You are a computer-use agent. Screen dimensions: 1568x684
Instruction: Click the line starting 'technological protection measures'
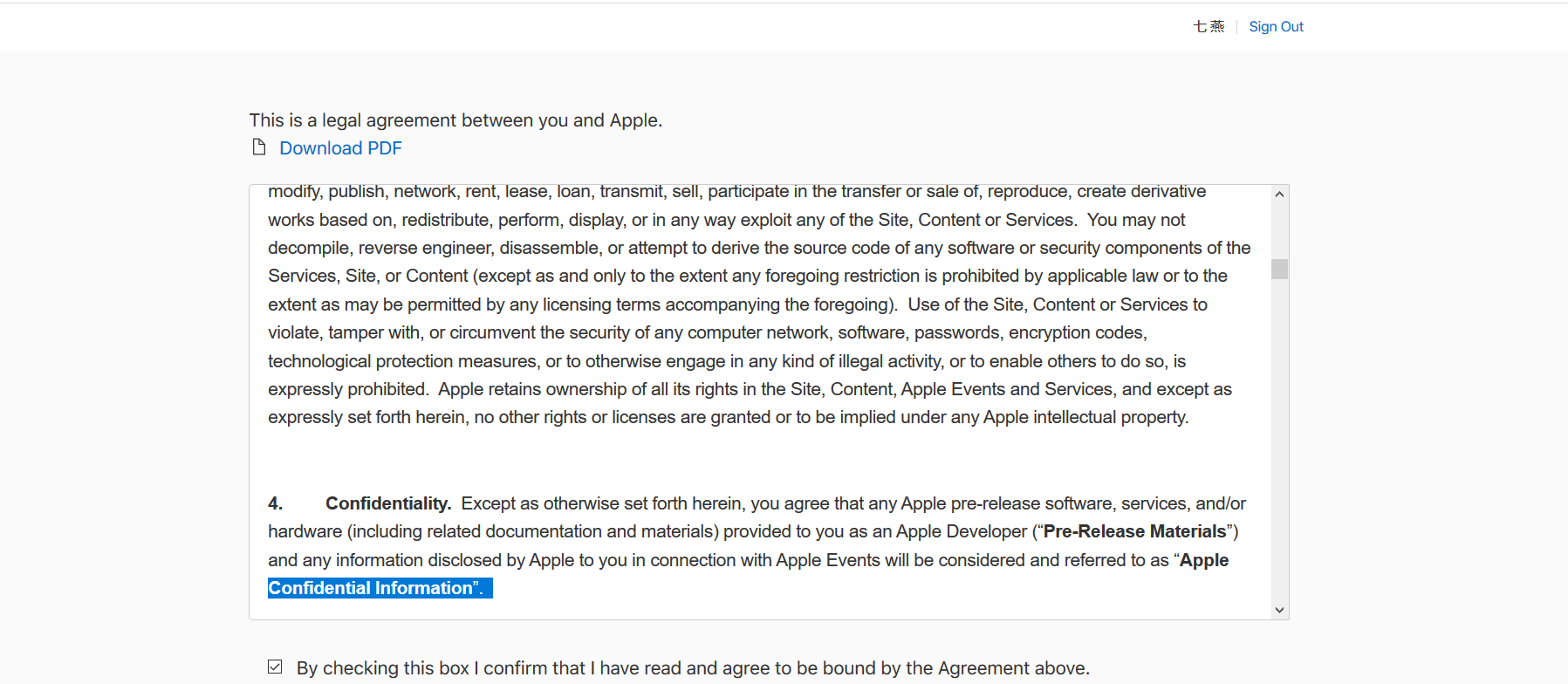tap(727, 361)
